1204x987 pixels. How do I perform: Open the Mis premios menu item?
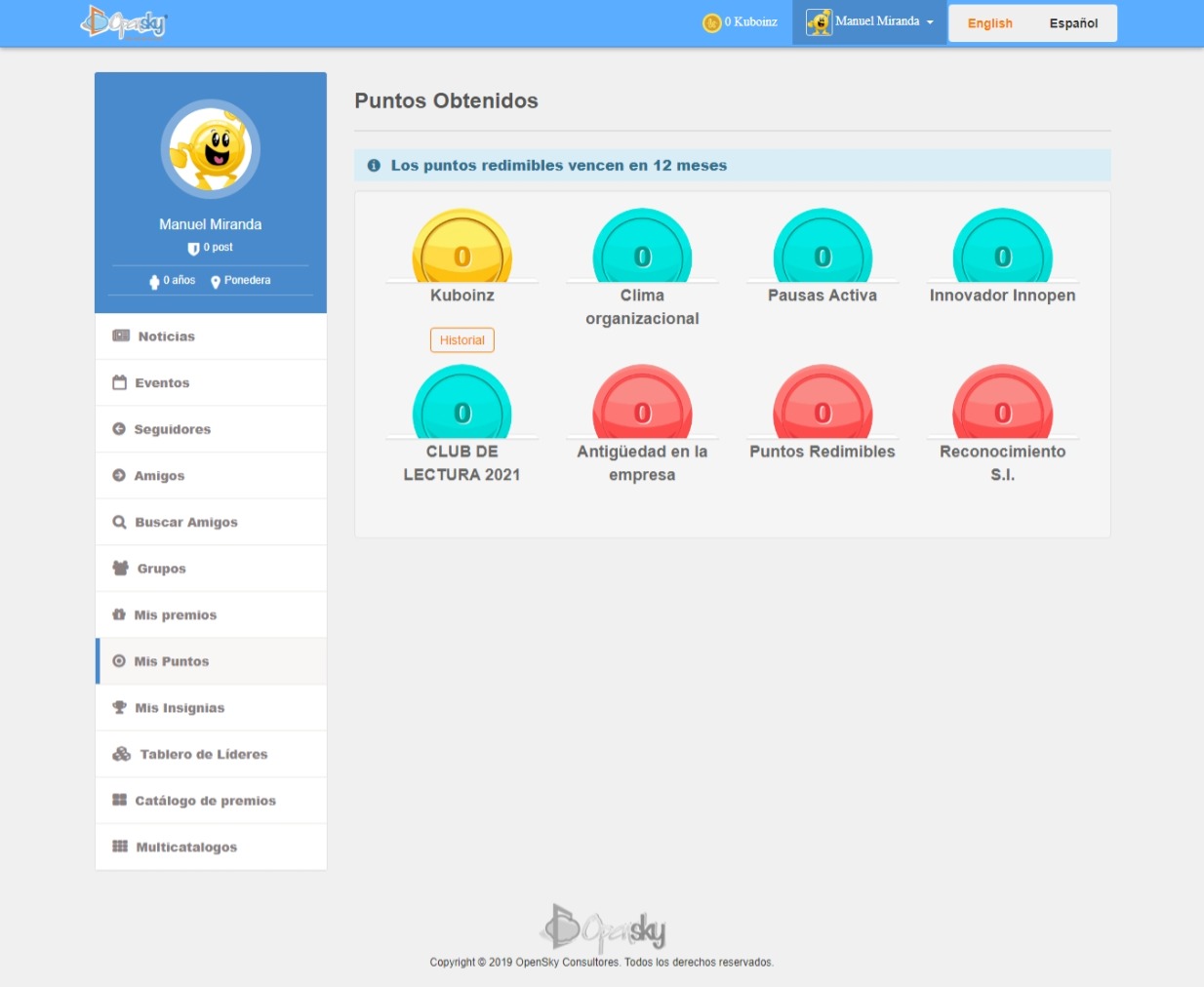(x=211, y=615)
